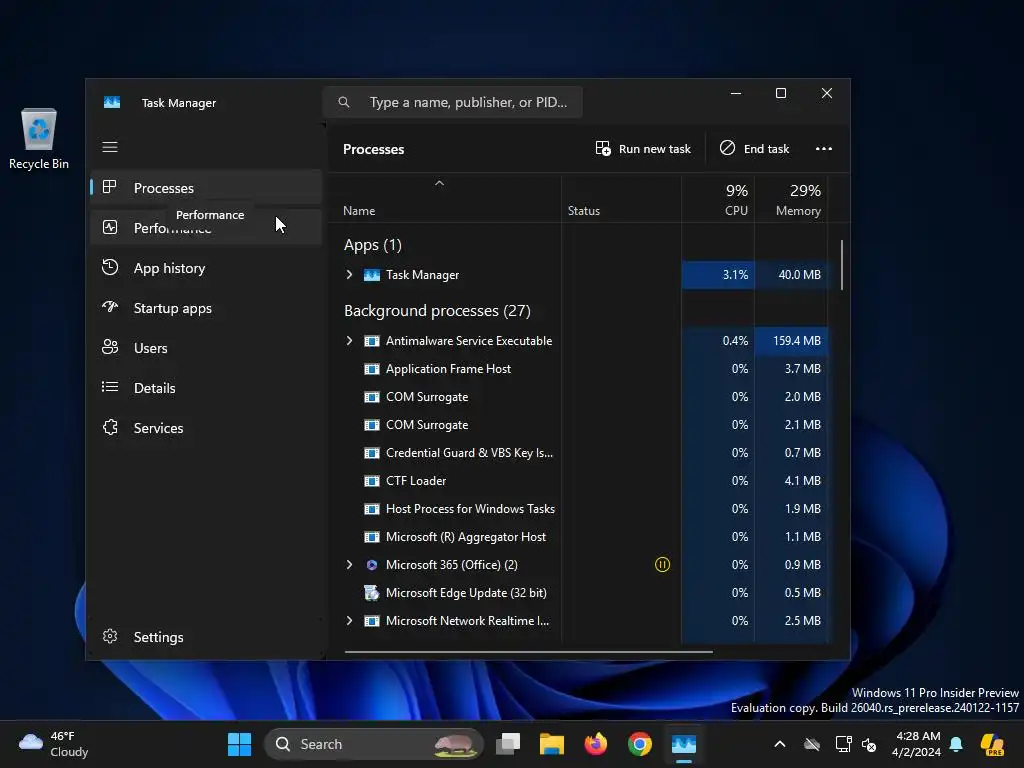Screen dimensions: 1024x768
Task: Launch Firefox from the taskbar
Action: tap(596, 744)
